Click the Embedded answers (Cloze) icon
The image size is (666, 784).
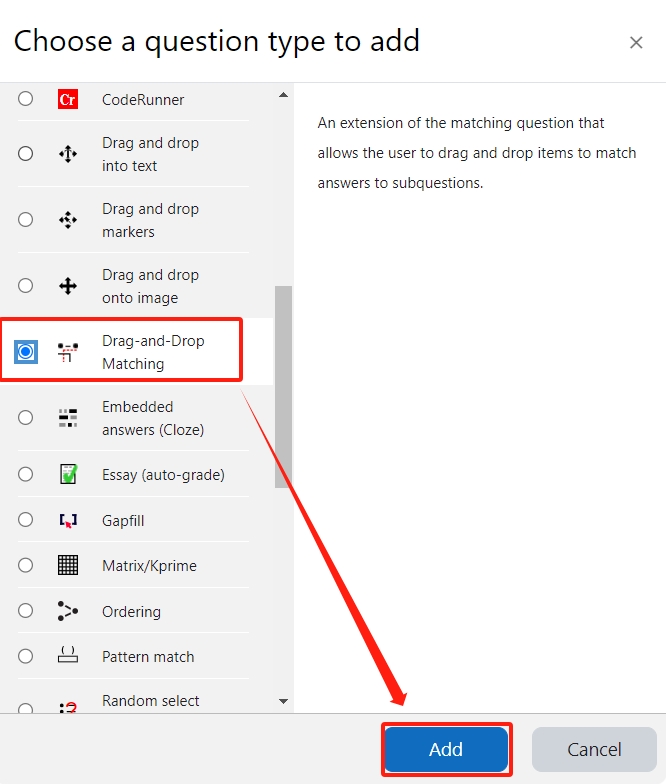click(68, 418)
